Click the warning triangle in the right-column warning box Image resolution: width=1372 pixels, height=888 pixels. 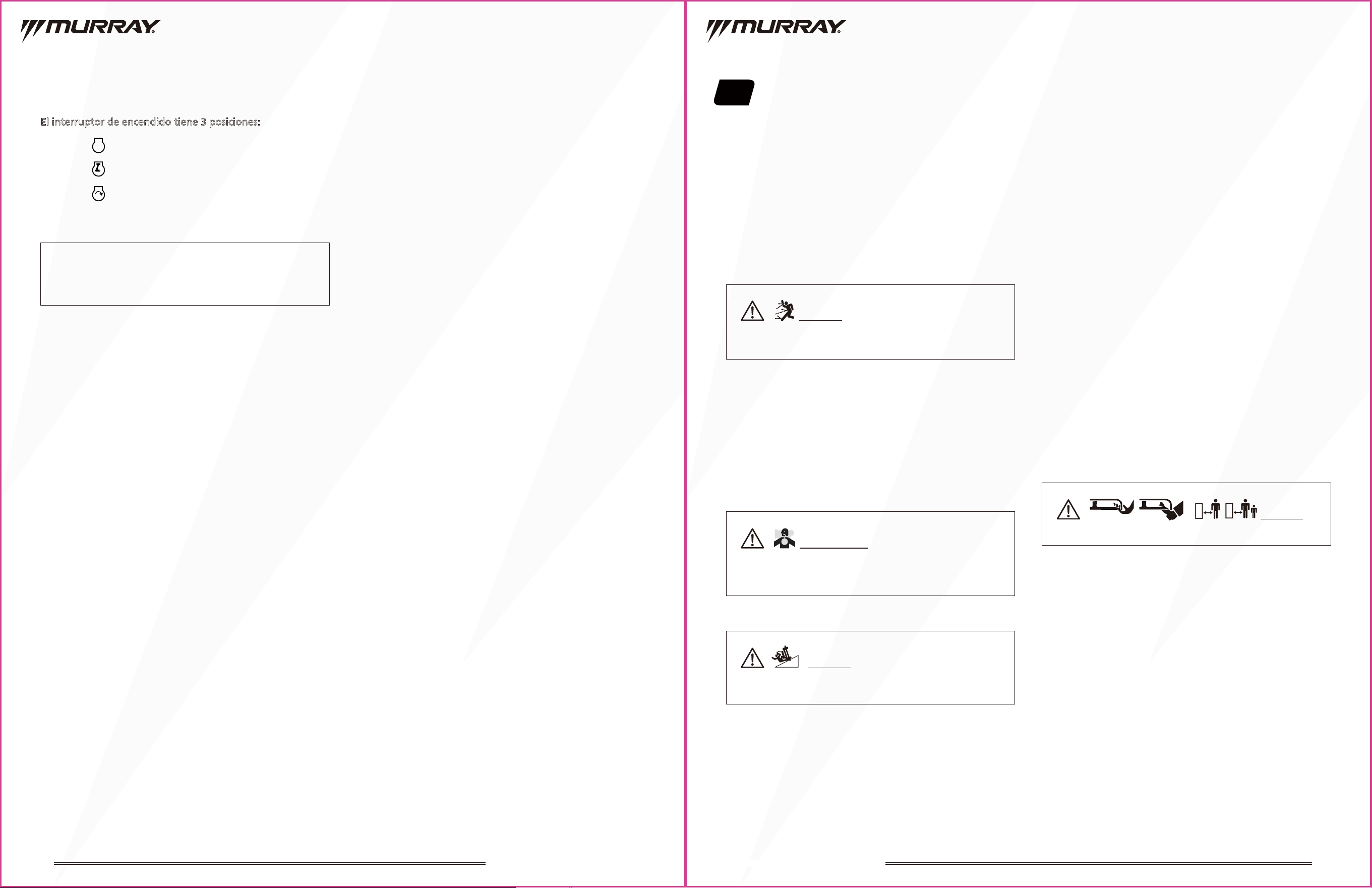tap(1068, 510)
